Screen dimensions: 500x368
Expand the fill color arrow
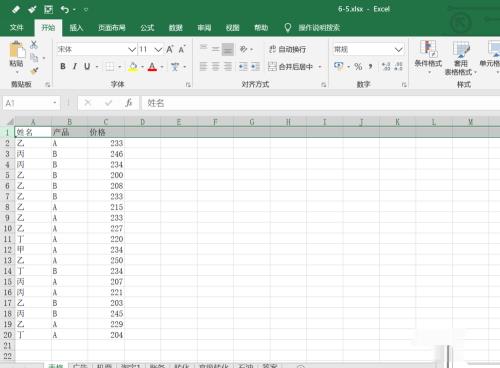[x=142, y=67]
